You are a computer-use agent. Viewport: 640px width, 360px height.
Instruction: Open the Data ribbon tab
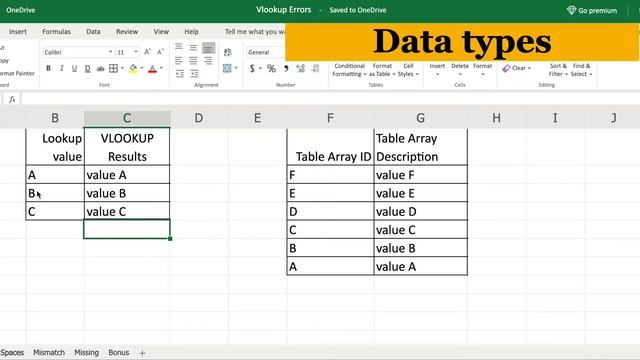(x=93, y=31)
